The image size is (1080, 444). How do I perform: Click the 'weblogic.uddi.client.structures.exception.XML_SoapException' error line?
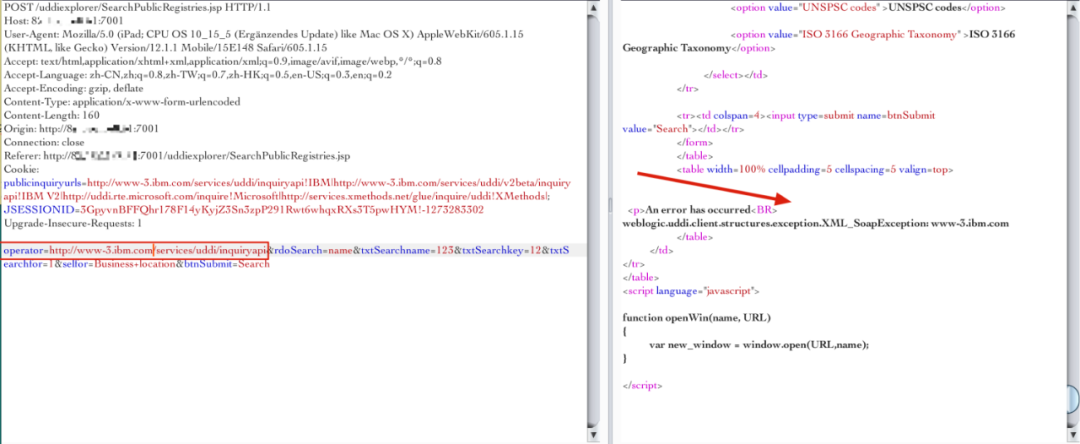[x=816, y=224]
